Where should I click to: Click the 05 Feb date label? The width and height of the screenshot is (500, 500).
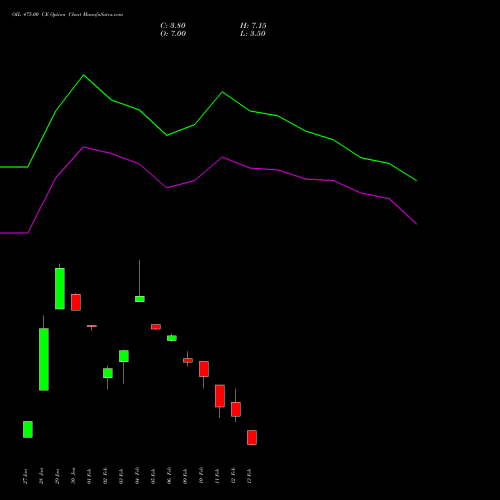[x=154, y=476]
